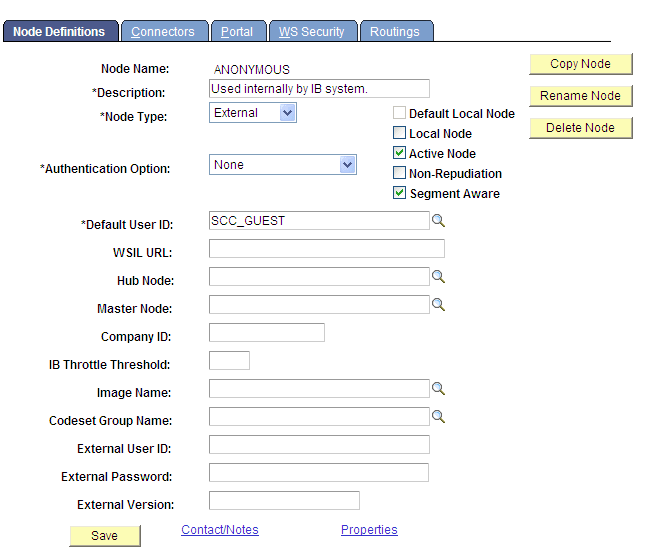This screenshot has height=552, width=654.
Task: Switch to the Connectors tab
Action: tap(164, 31)
